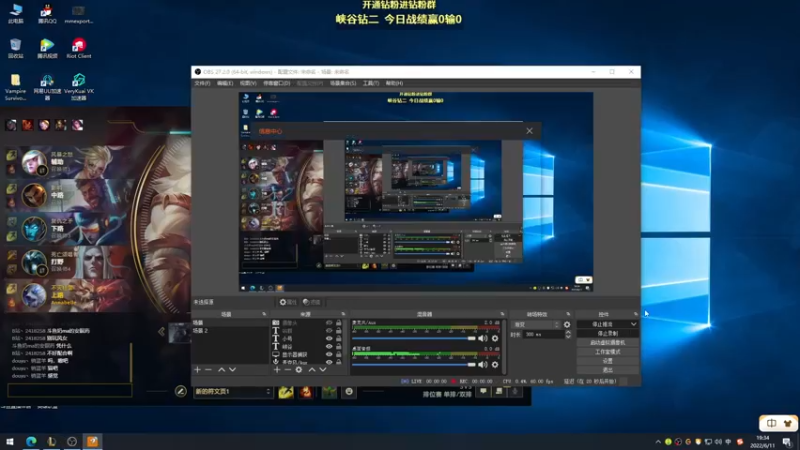The height and width of the screenshot is (450, 800).
Task: Open the Riot Client desktop shortcut
Action: [x=79, y=48]
